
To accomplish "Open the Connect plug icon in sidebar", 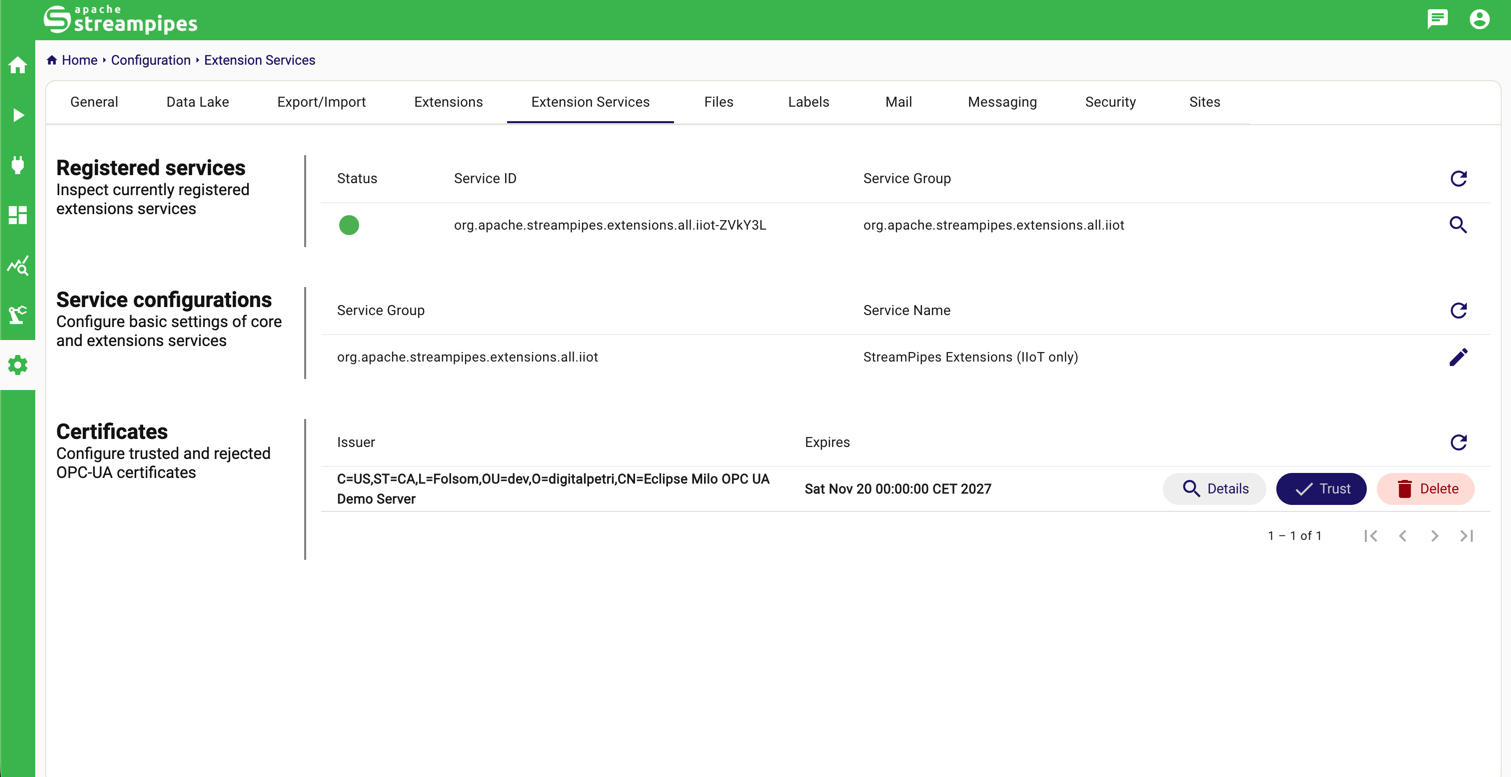I will [x=18, y=166].
